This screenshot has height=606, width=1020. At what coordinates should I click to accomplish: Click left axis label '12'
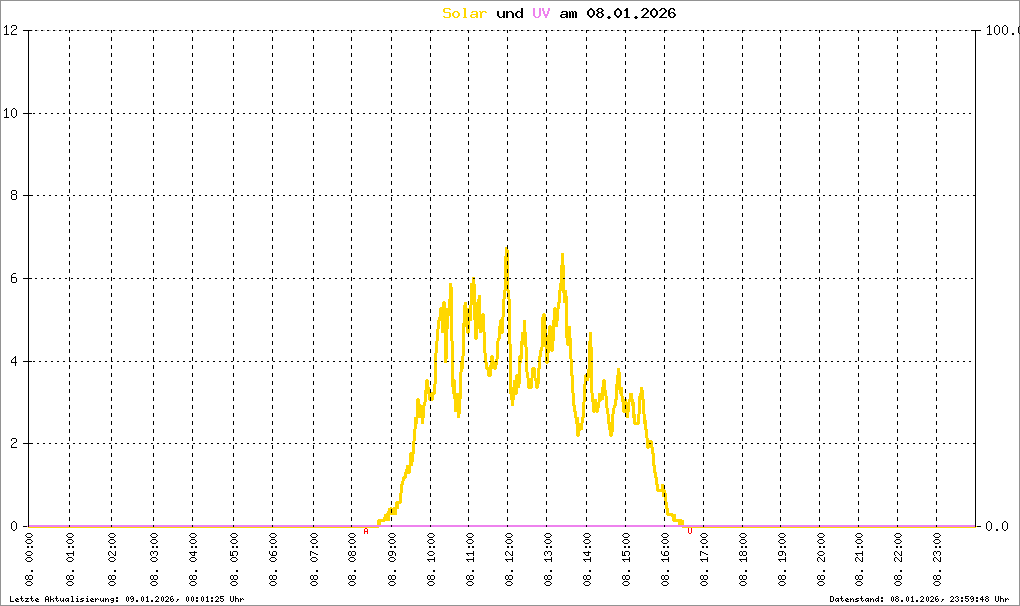click(10, 30)
